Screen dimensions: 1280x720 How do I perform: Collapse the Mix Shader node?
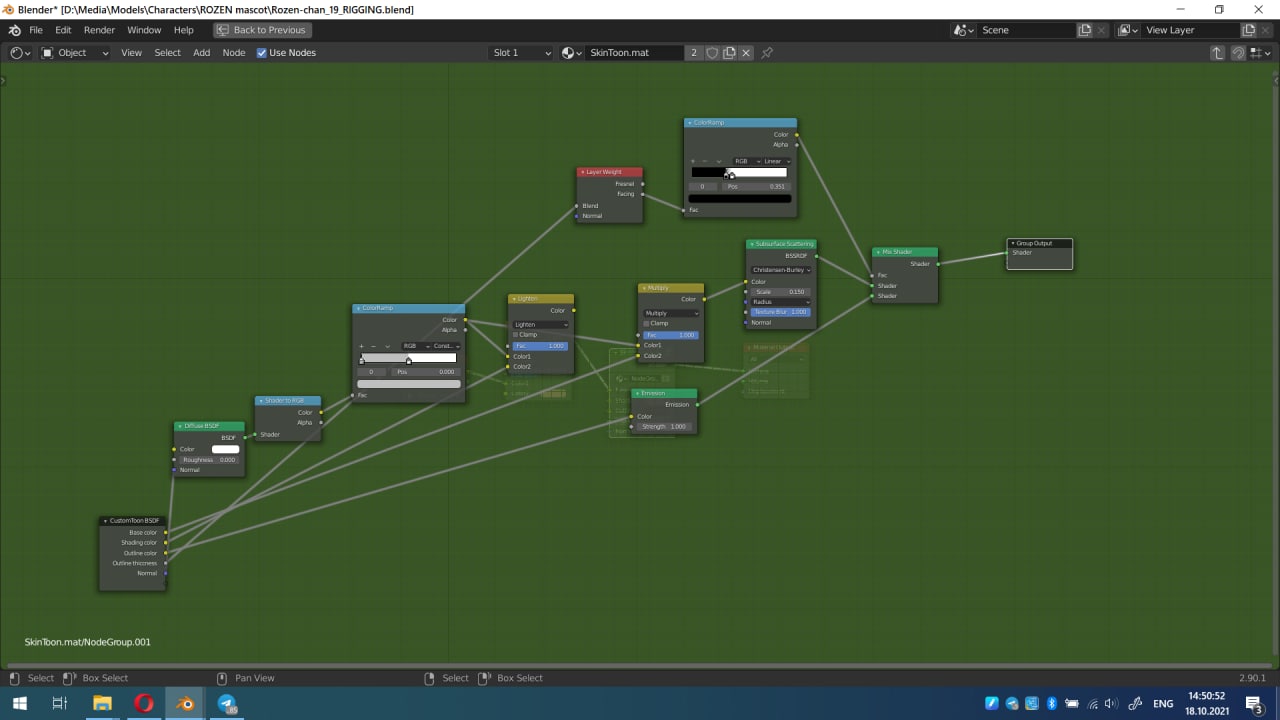(878, 252)
